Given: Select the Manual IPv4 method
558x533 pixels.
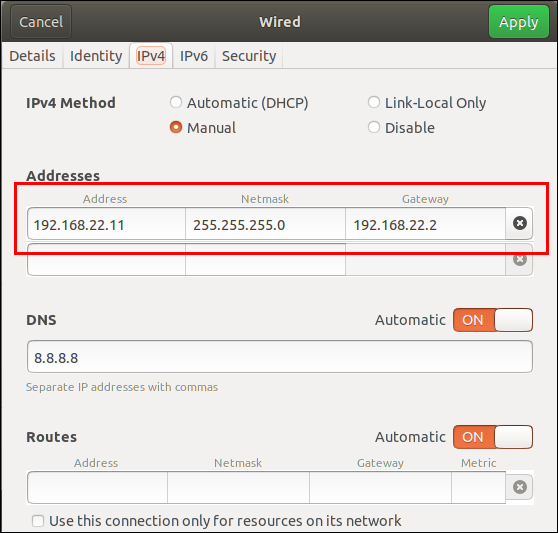Looking at the screenshot, I should coord(176,127).
